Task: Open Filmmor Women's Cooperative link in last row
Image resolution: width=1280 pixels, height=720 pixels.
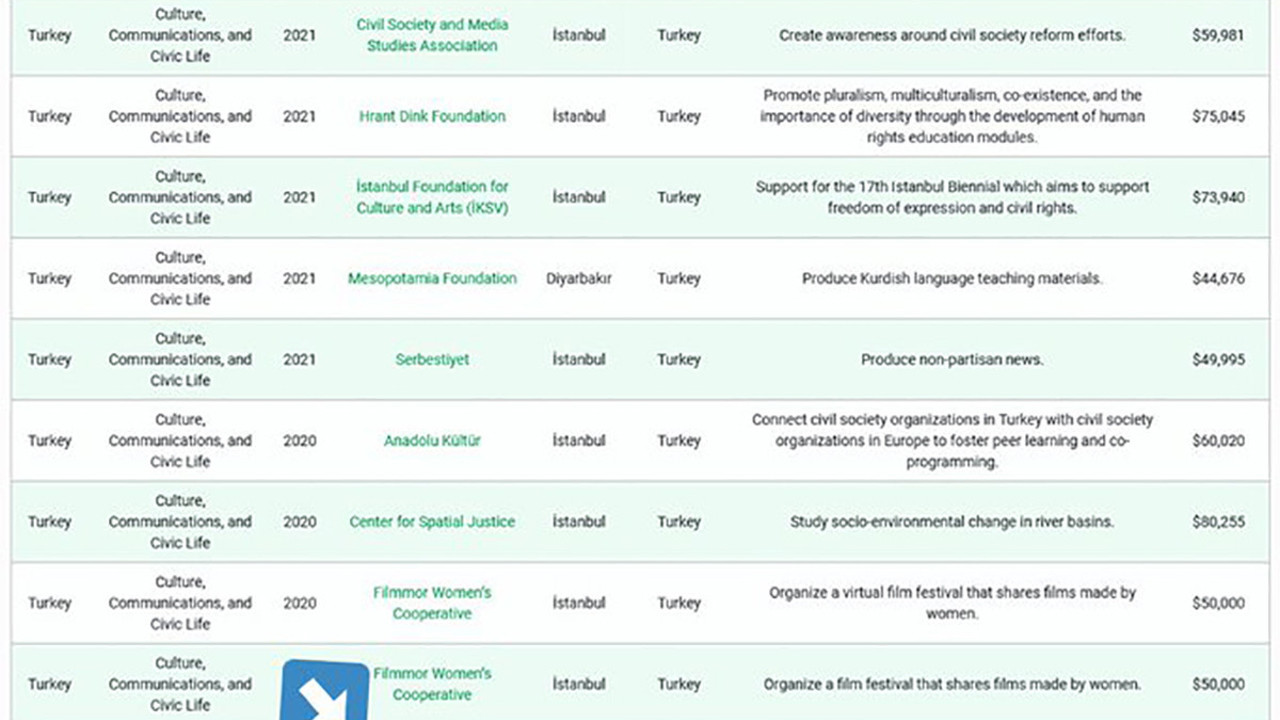Action: 432,684
